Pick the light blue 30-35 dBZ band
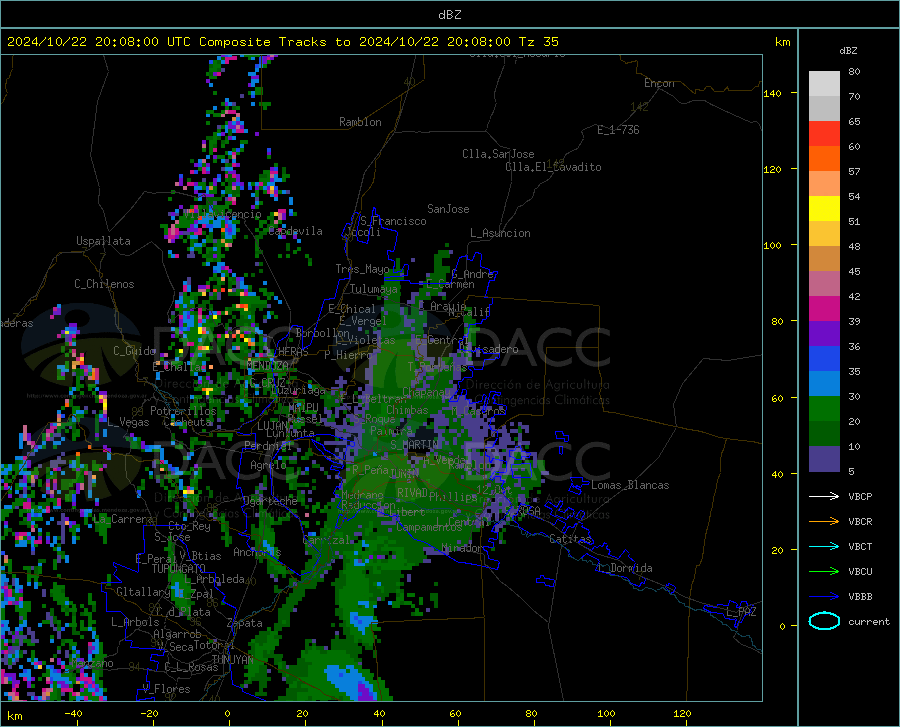Viewport: 900px width, 727px height. [824, 384]
